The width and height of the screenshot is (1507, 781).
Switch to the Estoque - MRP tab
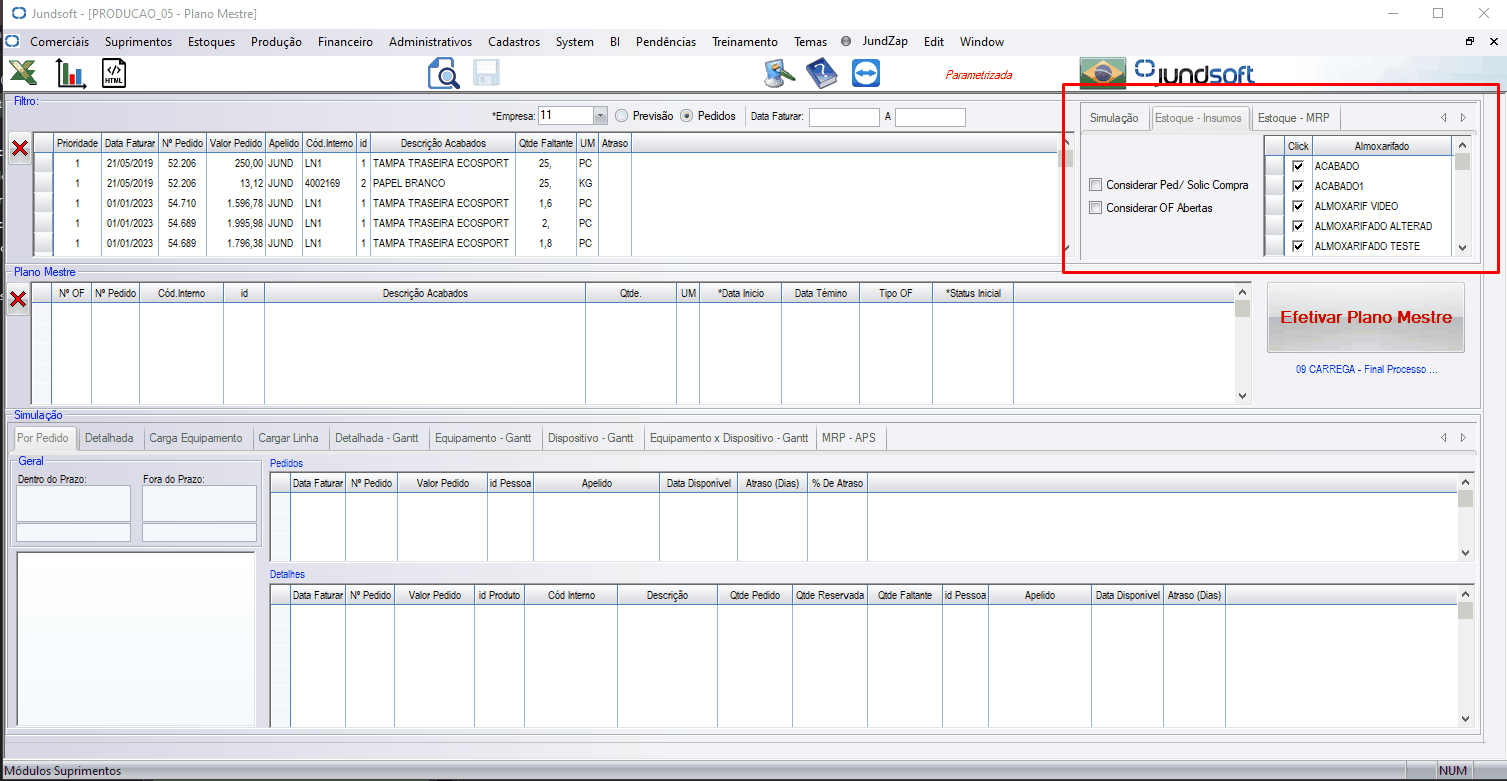click(1293, 118)
